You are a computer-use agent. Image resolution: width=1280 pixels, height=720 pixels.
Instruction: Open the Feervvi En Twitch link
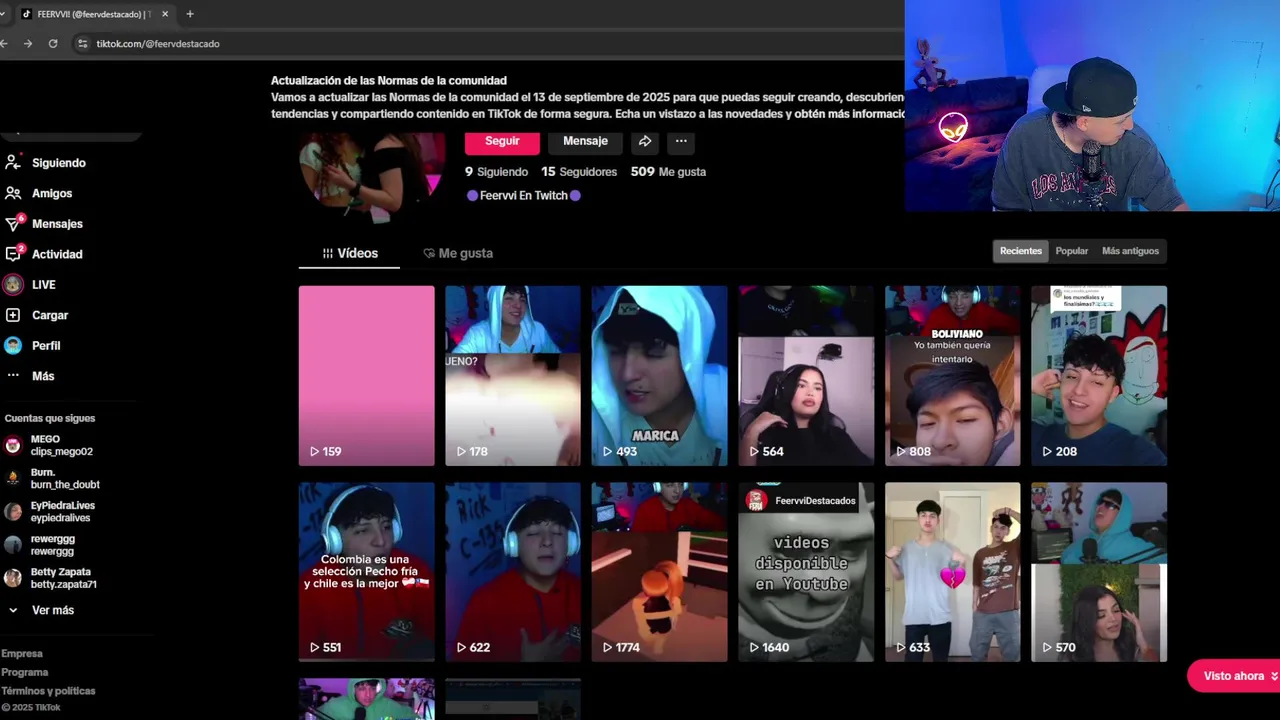pos(524,196)
